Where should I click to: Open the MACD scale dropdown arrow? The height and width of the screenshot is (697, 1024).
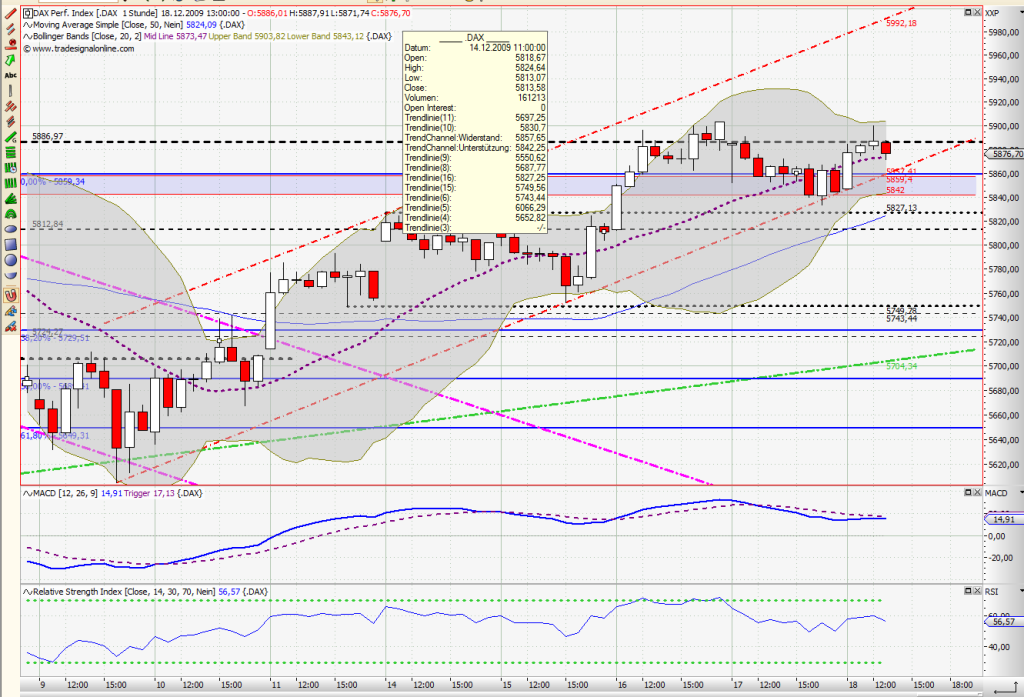coord(1020,492)
